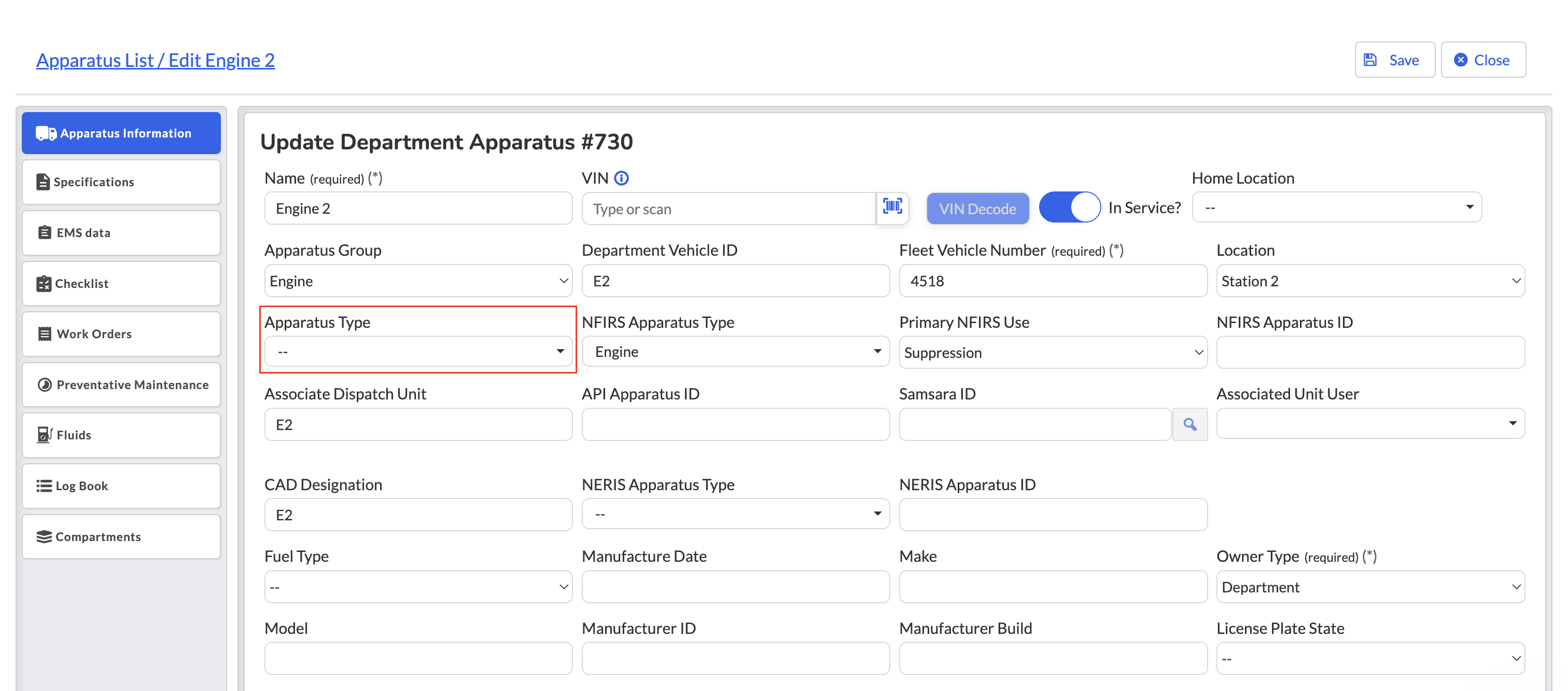The image size is (1568, 691).
Task: Click the clipboard icon beside EMS data
Action: [x=45, y=232]
